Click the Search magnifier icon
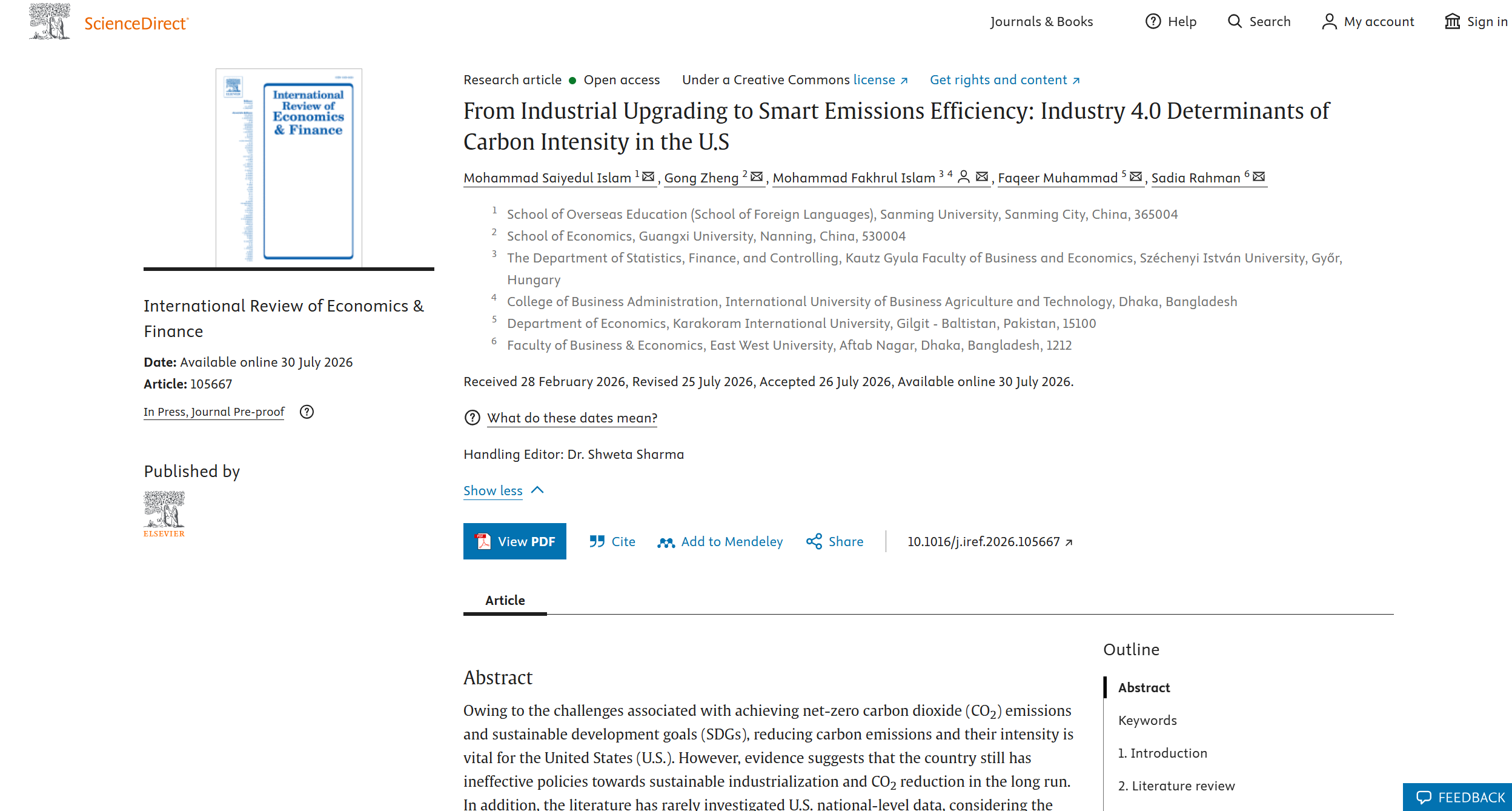 pos(1234,21)
